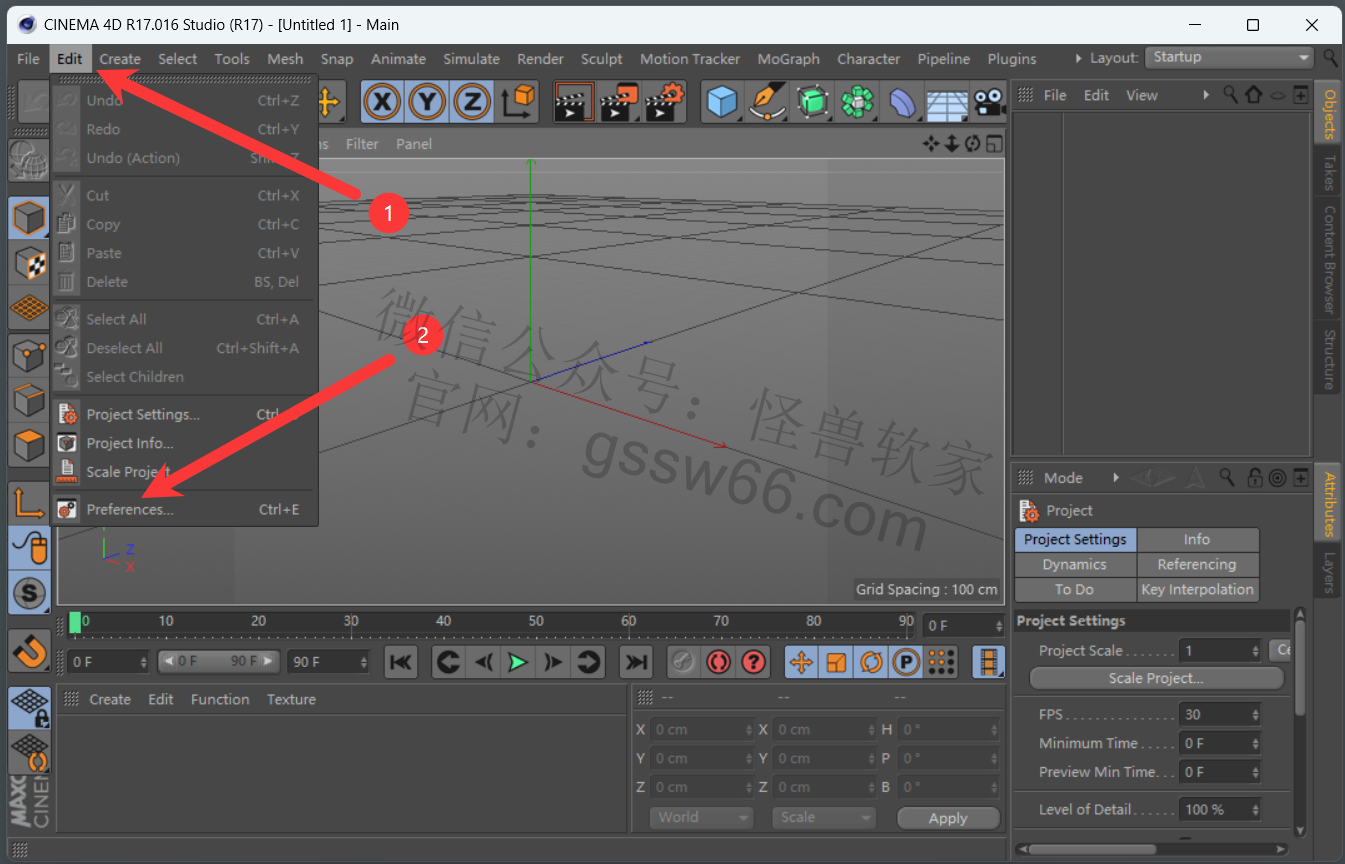Viewport: 1345px width, 864px height.
Task: Toggle the Z axis lock
Action: 471,102
